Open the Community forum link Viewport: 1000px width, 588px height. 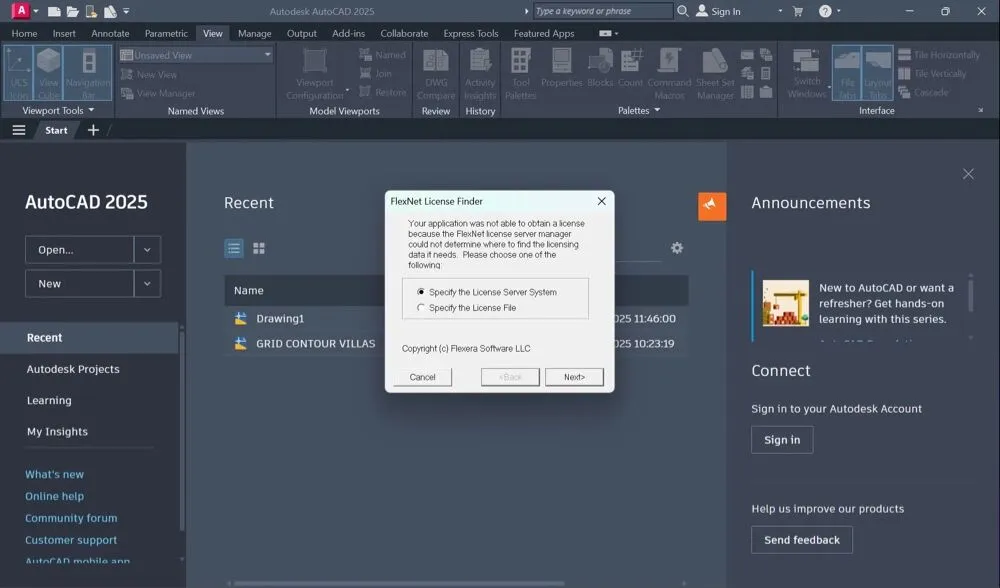click(x=71, y=518)
